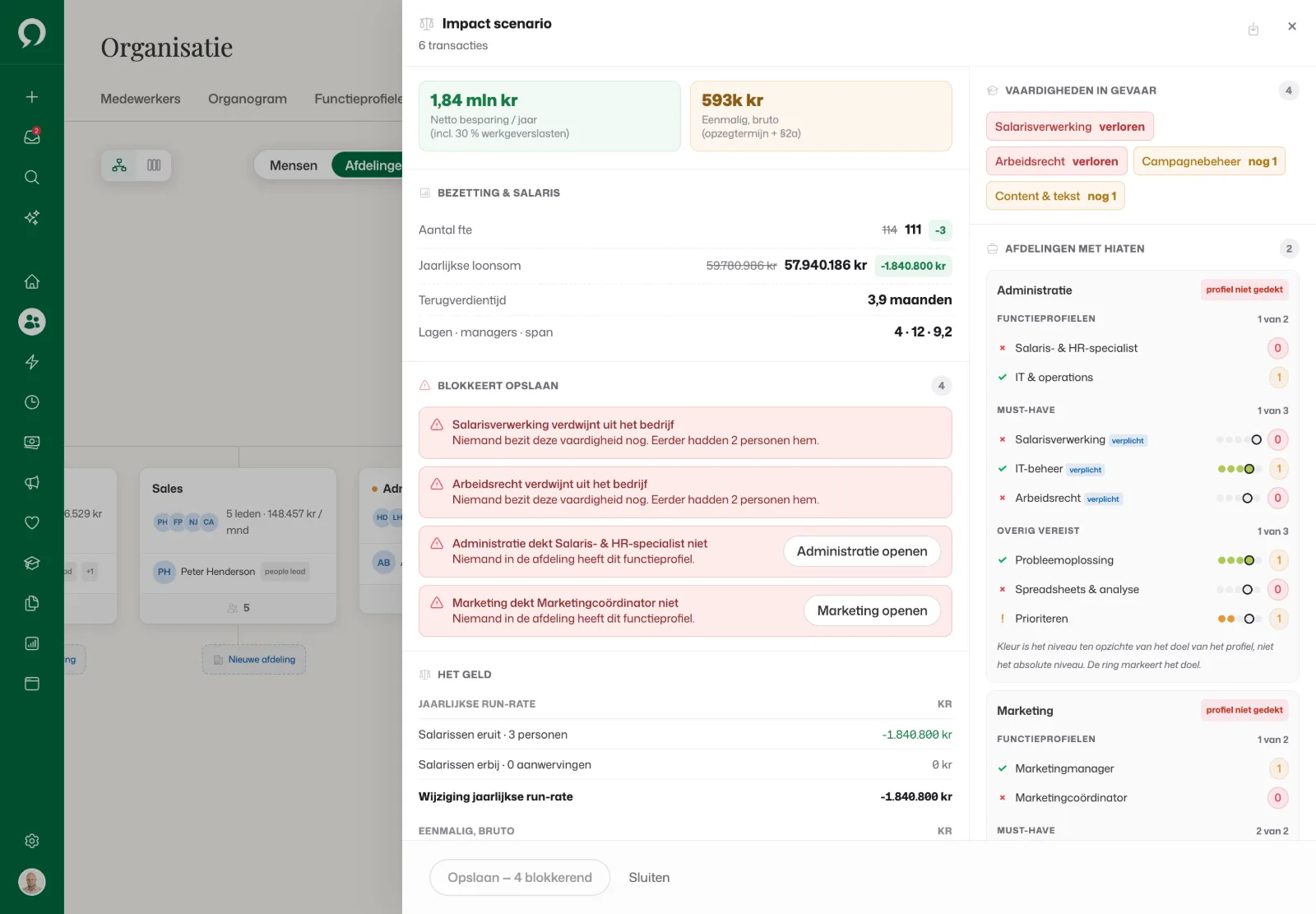Open the heart icon in sidebar
Screen dimensions: 1316x914
pos(32,522)
